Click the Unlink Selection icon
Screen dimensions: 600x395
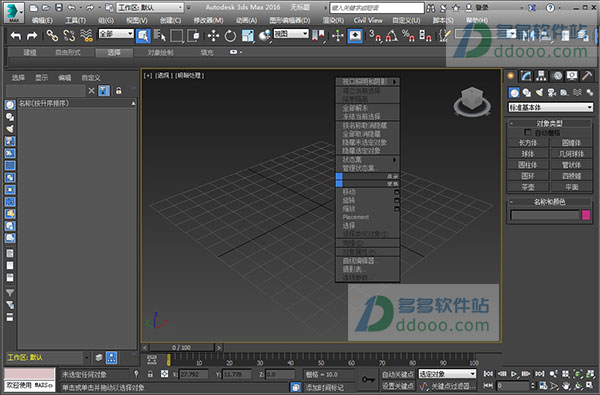click(69, 36)
